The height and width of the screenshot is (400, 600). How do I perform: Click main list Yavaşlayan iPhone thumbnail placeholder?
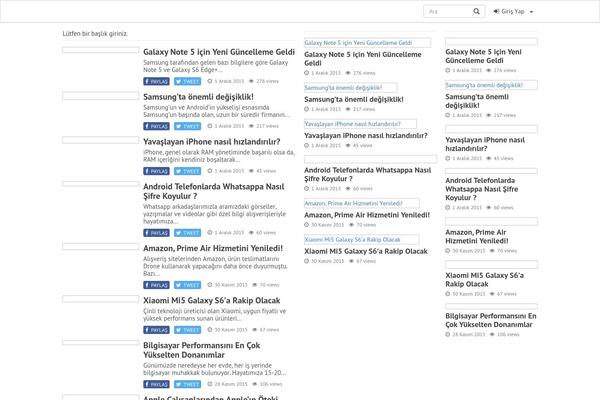(x=101, y=140)
